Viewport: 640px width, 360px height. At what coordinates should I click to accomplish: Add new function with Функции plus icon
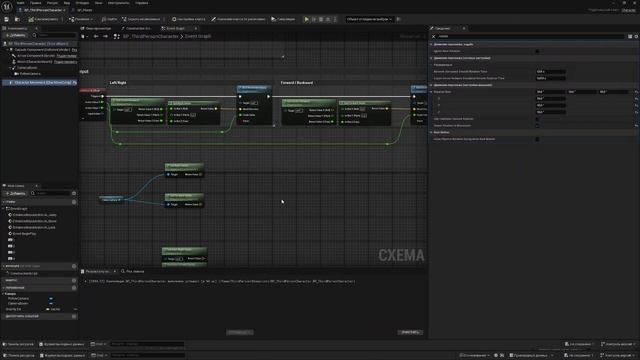[74, 266]
